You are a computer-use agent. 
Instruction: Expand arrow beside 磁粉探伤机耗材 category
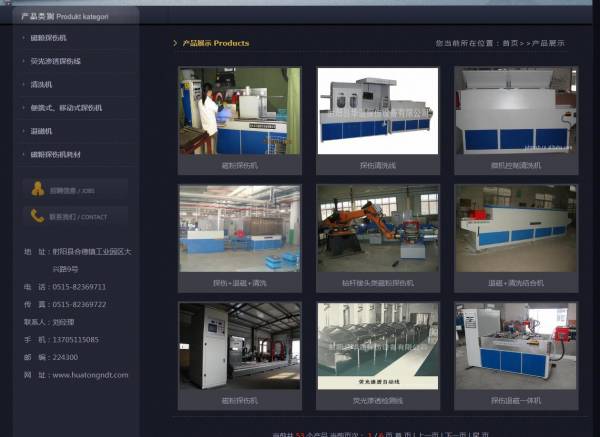pos(24,153)
